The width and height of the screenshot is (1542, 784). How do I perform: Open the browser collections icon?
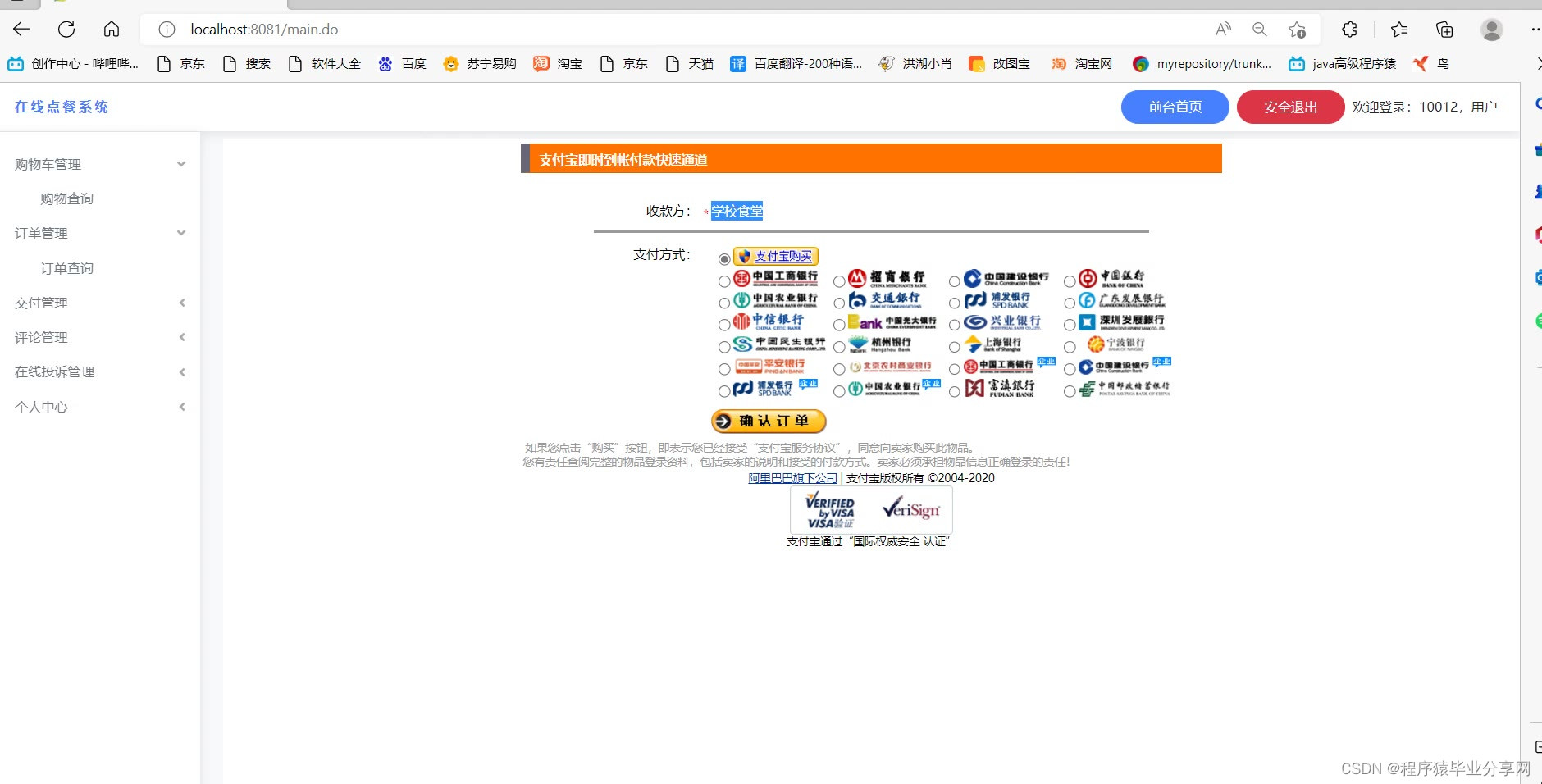[x=1444, y=30]
